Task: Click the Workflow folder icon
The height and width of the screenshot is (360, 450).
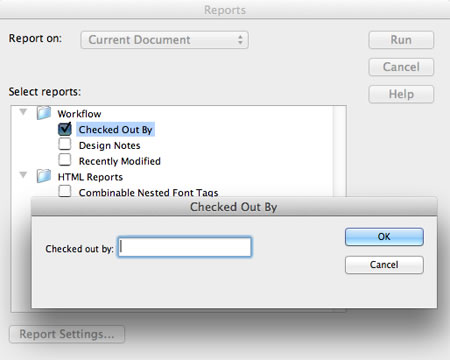Action: click(44, 113)
